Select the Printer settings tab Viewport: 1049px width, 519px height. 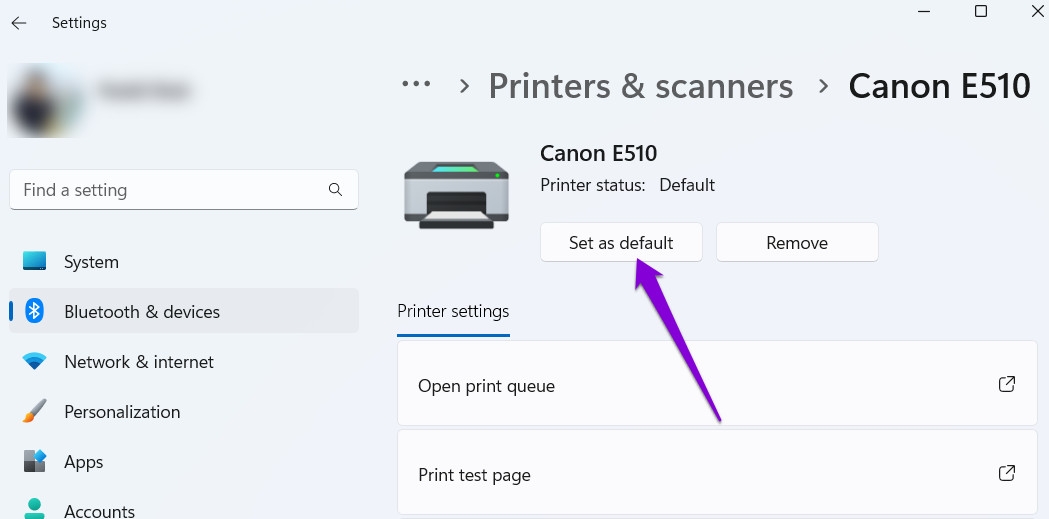coord(453,311)
